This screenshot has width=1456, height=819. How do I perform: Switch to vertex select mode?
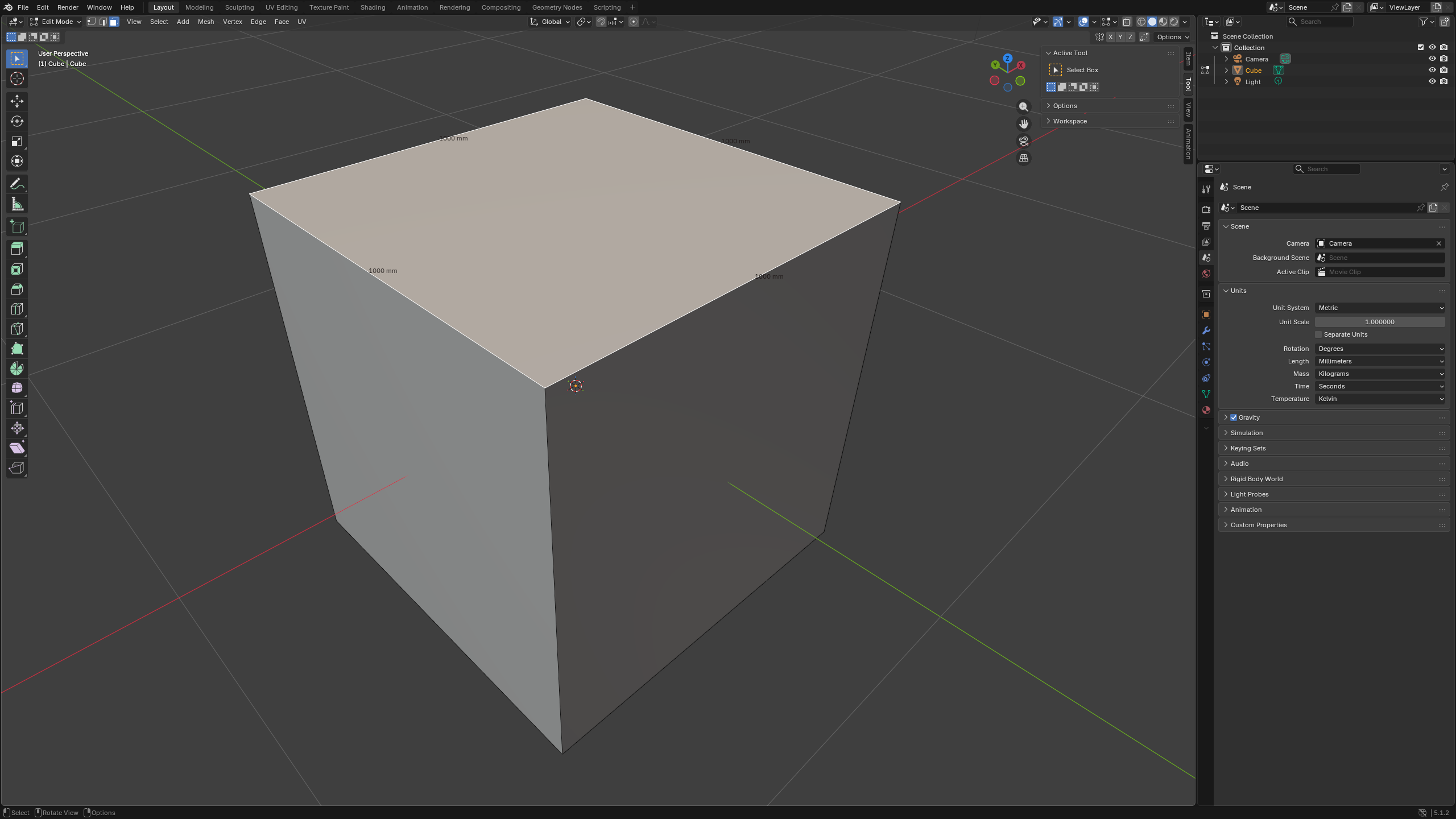click(91, 22)
